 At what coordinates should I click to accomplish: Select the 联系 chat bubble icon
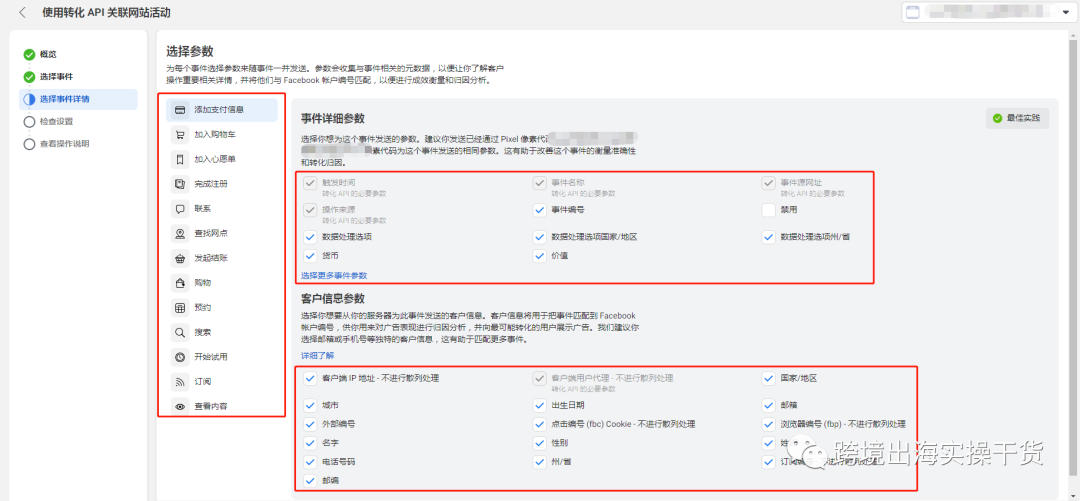[180, 209]
